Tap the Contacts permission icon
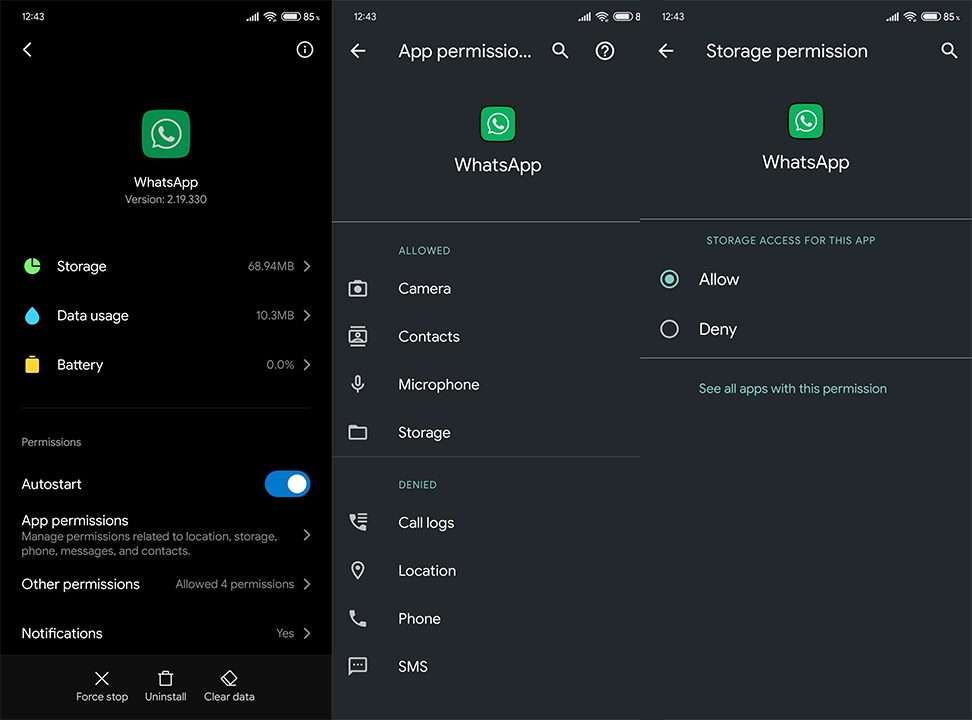The width and height of the screenshot is (972, 720). (358, 336)
